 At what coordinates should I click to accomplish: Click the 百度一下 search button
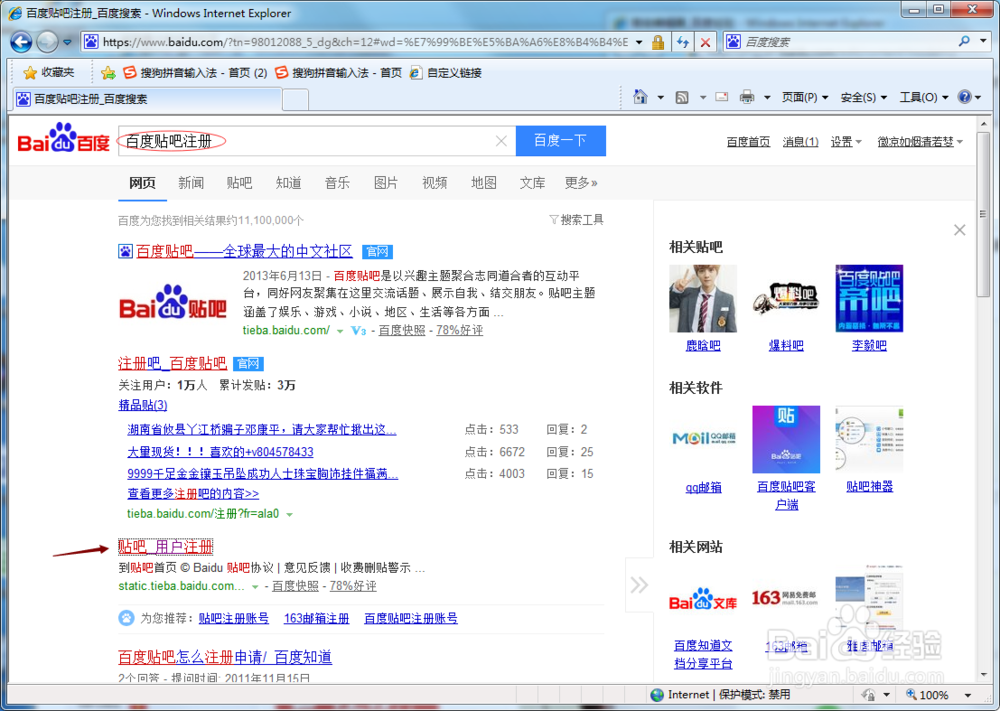[561, 140]
